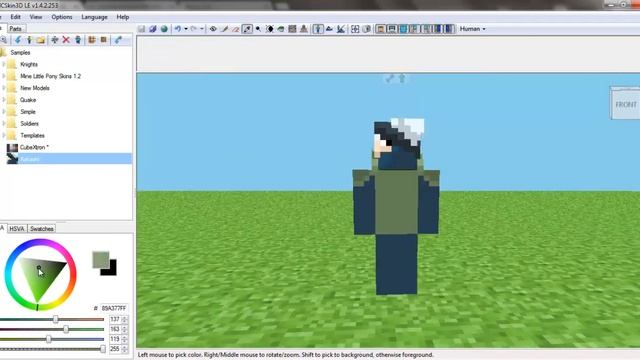The width and height of the screenshot is (640, 360).
Task: Toggle the head part visibility
Action: click(380, 29)
